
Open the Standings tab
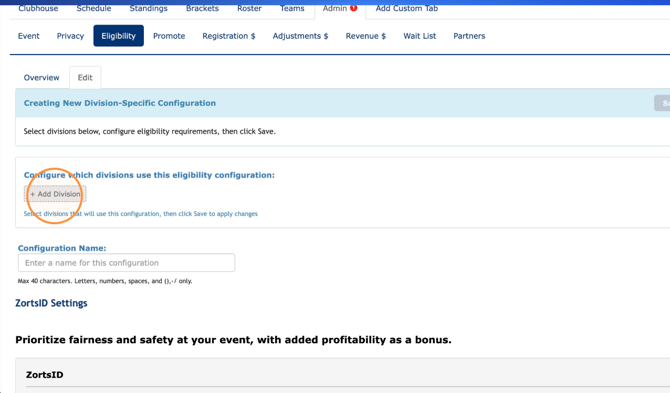coord(148,9)
